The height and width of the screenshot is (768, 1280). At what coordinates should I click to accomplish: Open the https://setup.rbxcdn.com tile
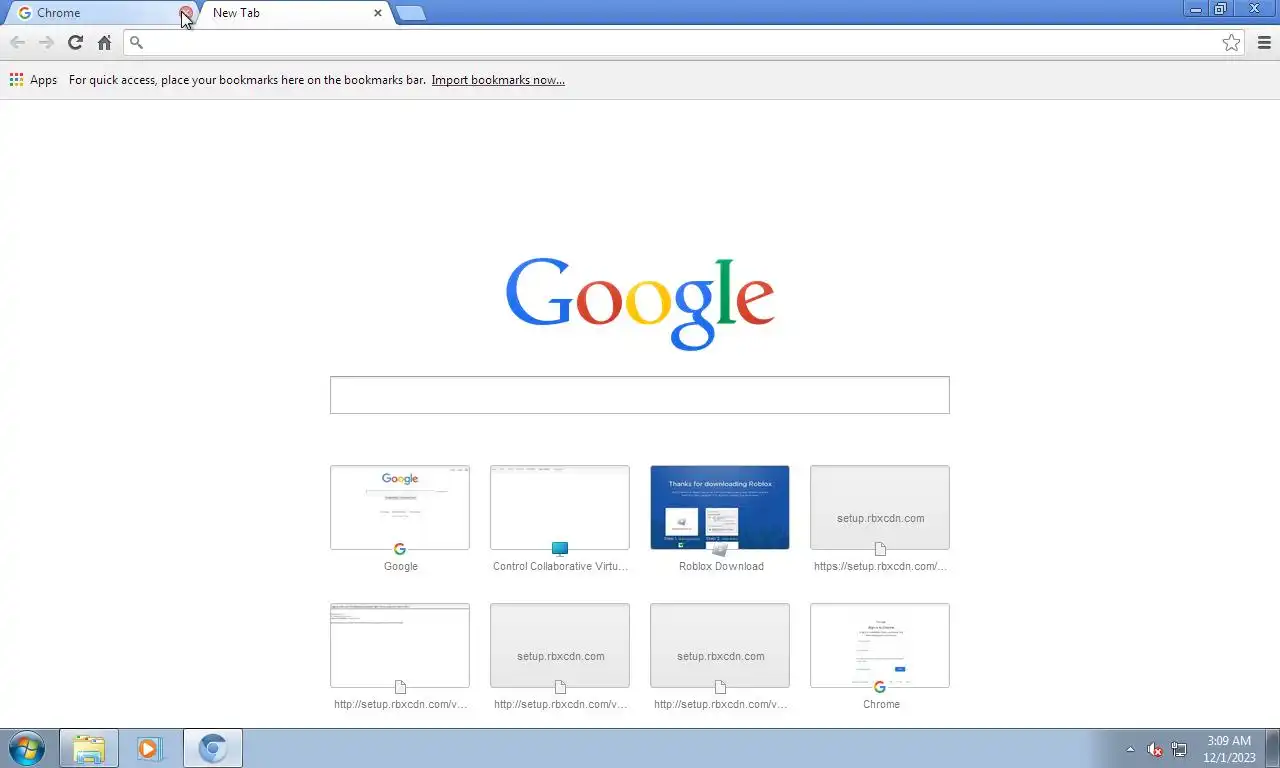coord(880,507)
